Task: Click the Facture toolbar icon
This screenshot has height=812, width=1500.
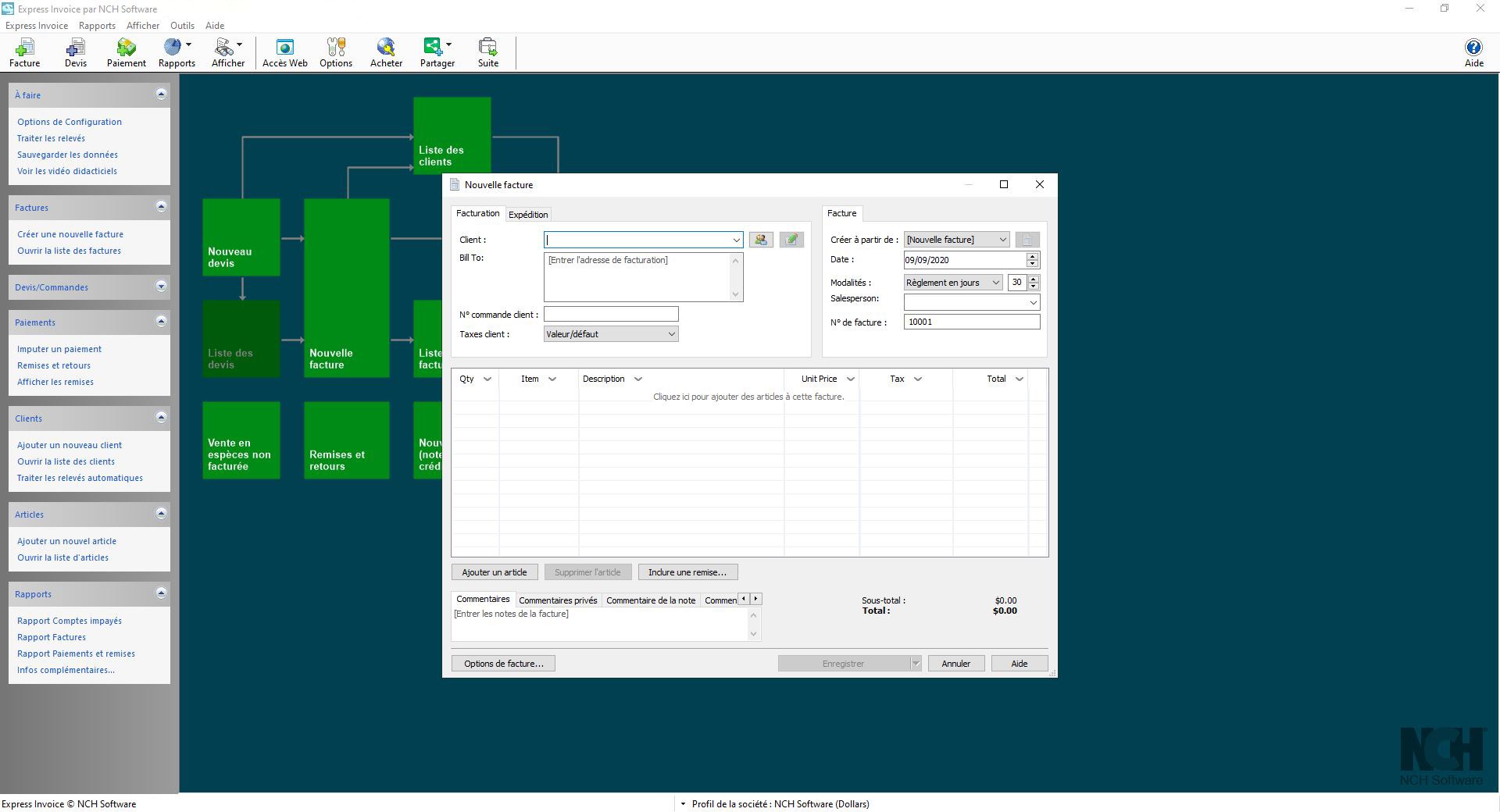Action: click(25, 53)
